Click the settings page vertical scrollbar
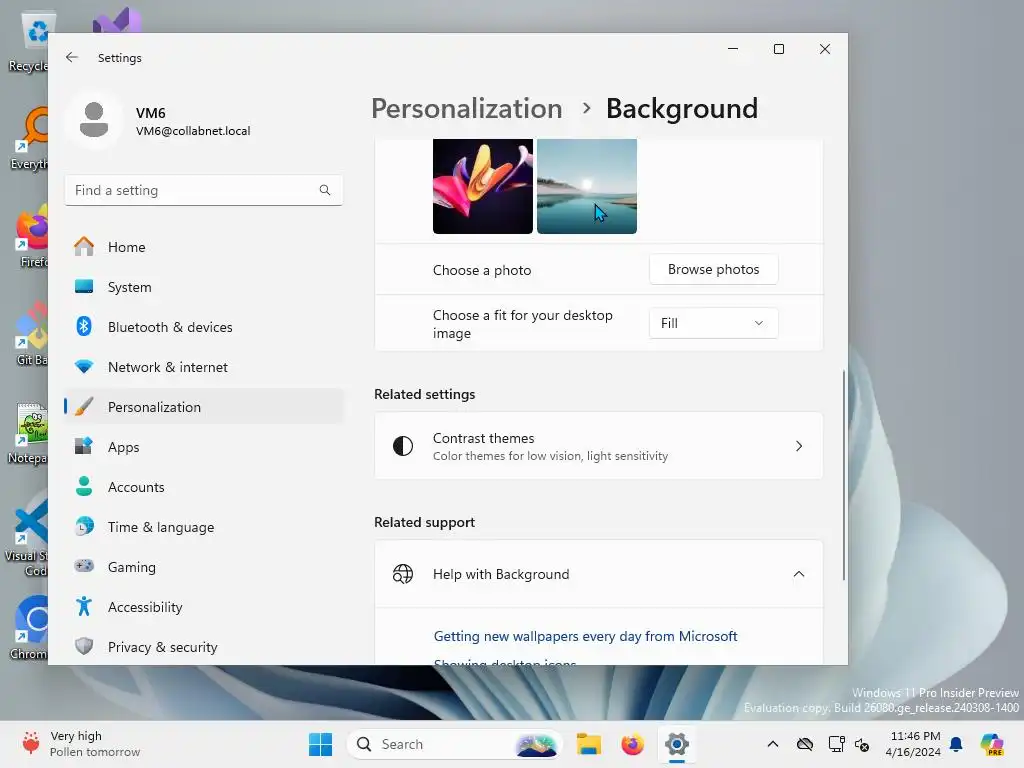The image size is (1024, 768). pos(844,475)
